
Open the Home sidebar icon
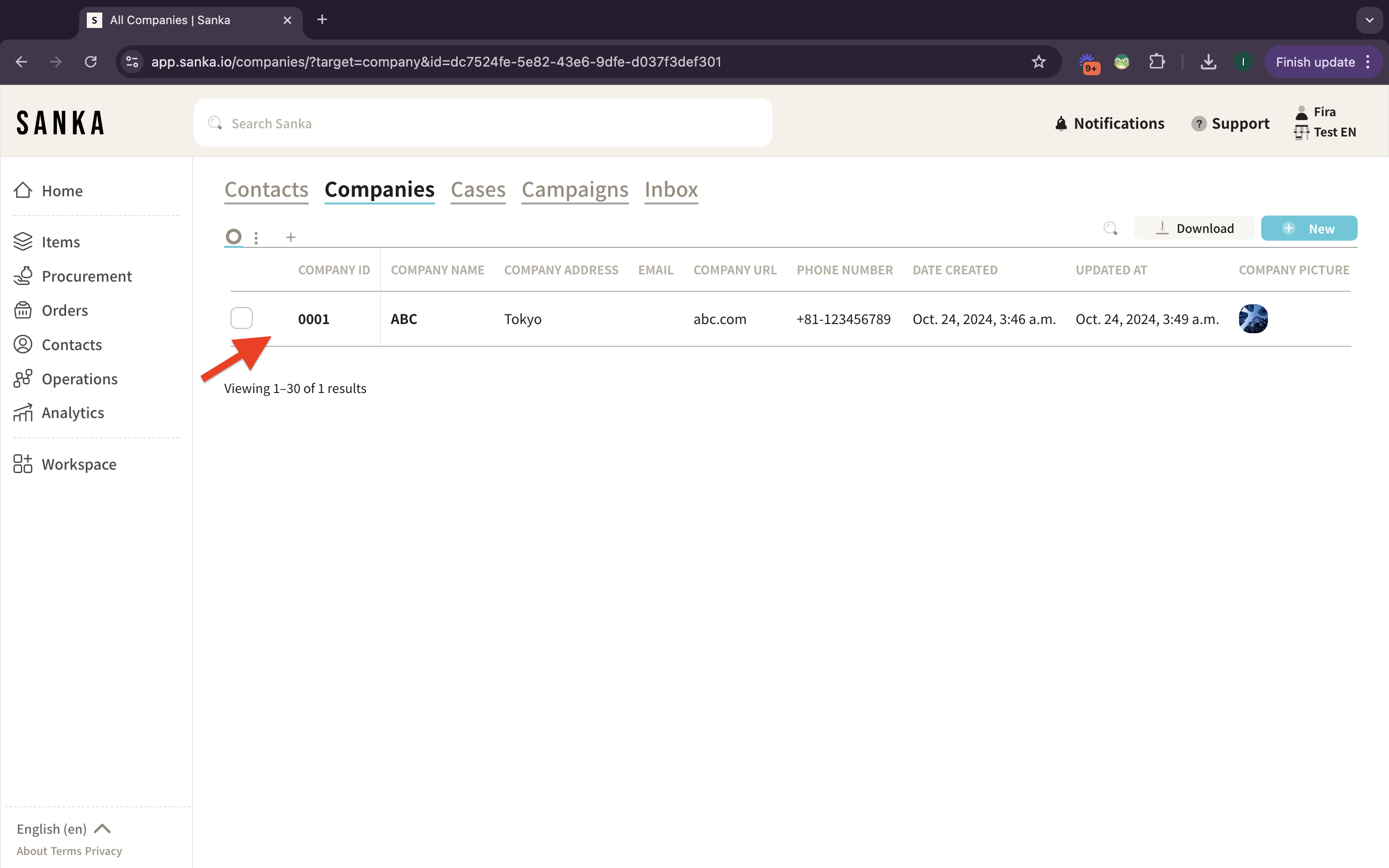23,190
